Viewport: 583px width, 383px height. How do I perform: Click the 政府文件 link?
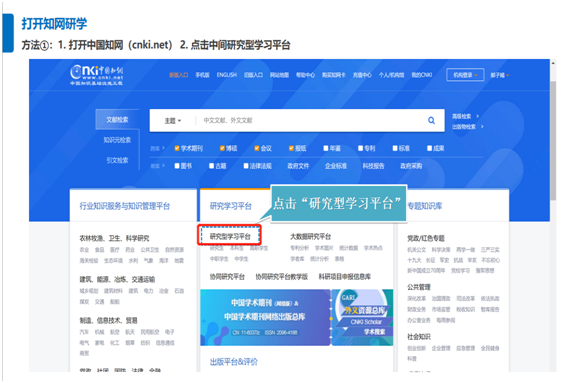click(x=298, y=166)
